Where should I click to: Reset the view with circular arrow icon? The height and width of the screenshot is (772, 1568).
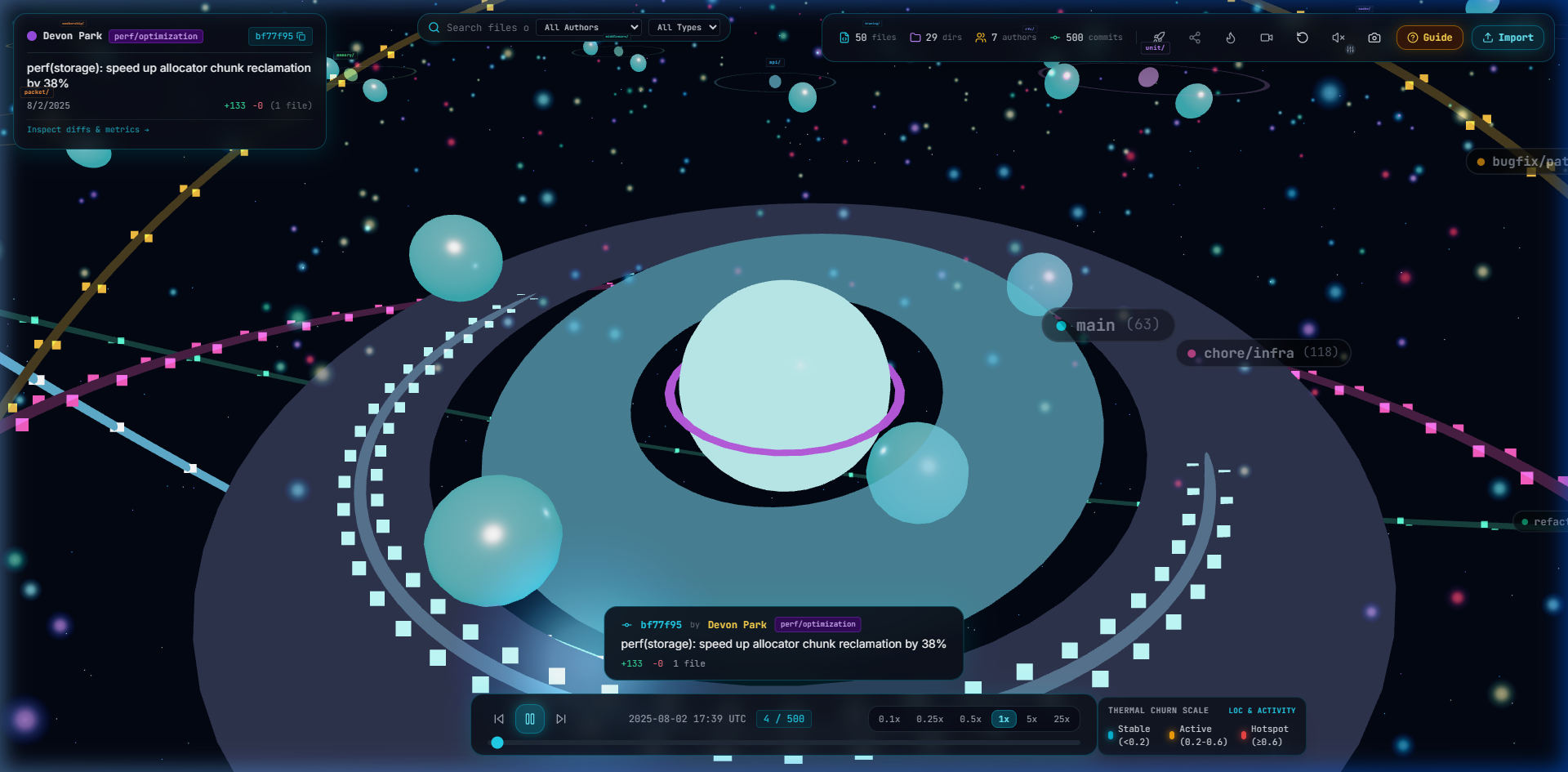click(1303, 38)
